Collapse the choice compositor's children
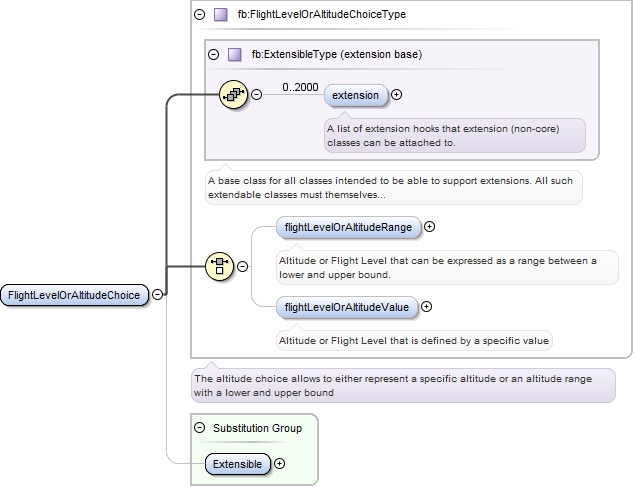The width and height of the screenshot is (634, 487). click(x=242, y=266)
